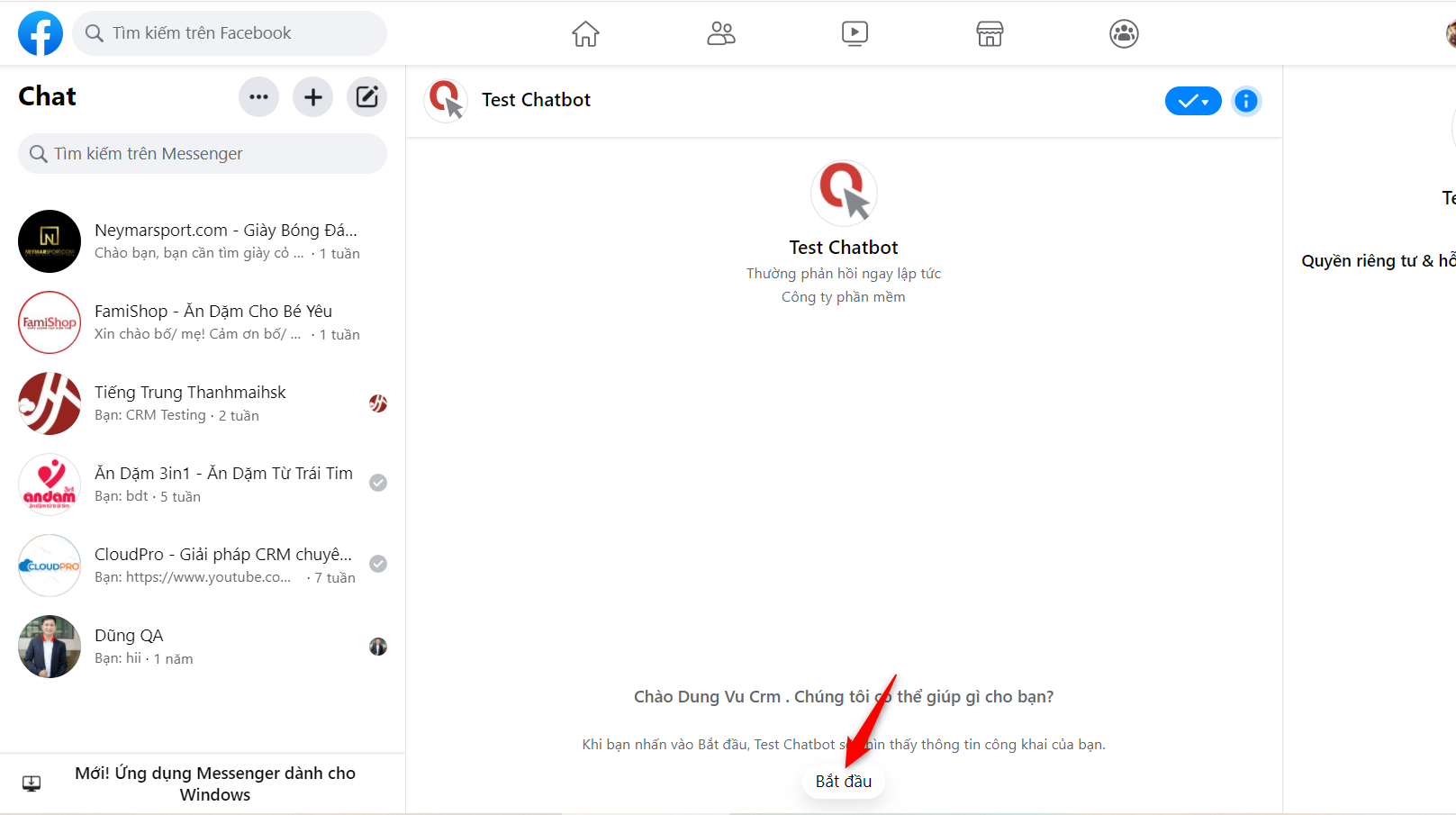The image size is (1456, 815).
Task: Open the checkmark dropdown in chat header
Action: coord(1193,101)
